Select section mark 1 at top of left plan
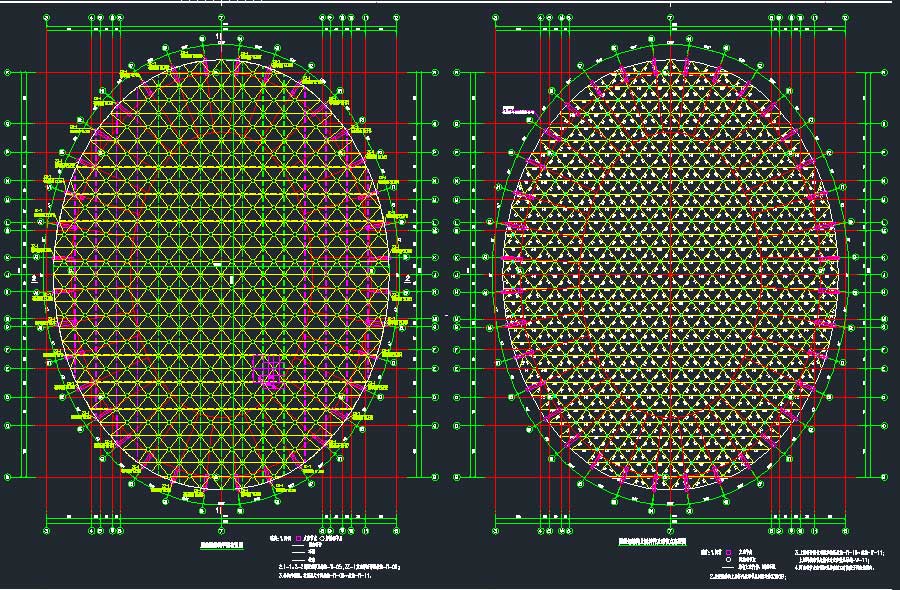 pos(218,37)
